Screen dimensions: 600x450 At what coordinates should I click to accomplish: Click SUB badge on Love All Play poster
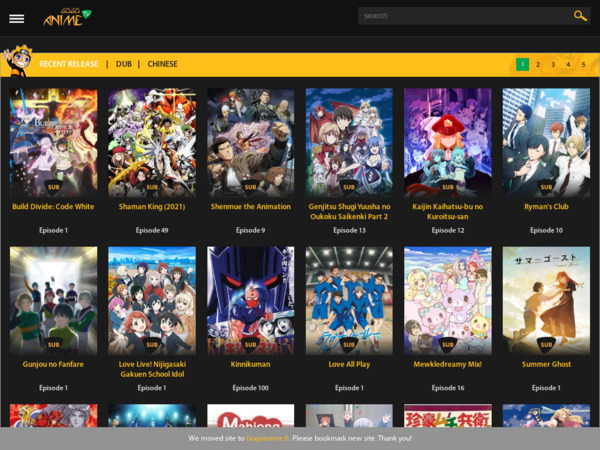pos(349,345)
